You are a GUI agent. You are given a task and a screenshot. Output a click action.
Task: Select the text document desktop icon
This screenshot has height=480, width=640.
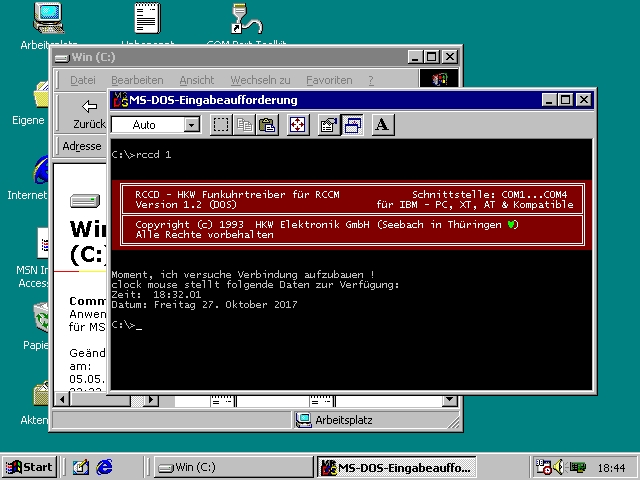click(x=147, y=18)
